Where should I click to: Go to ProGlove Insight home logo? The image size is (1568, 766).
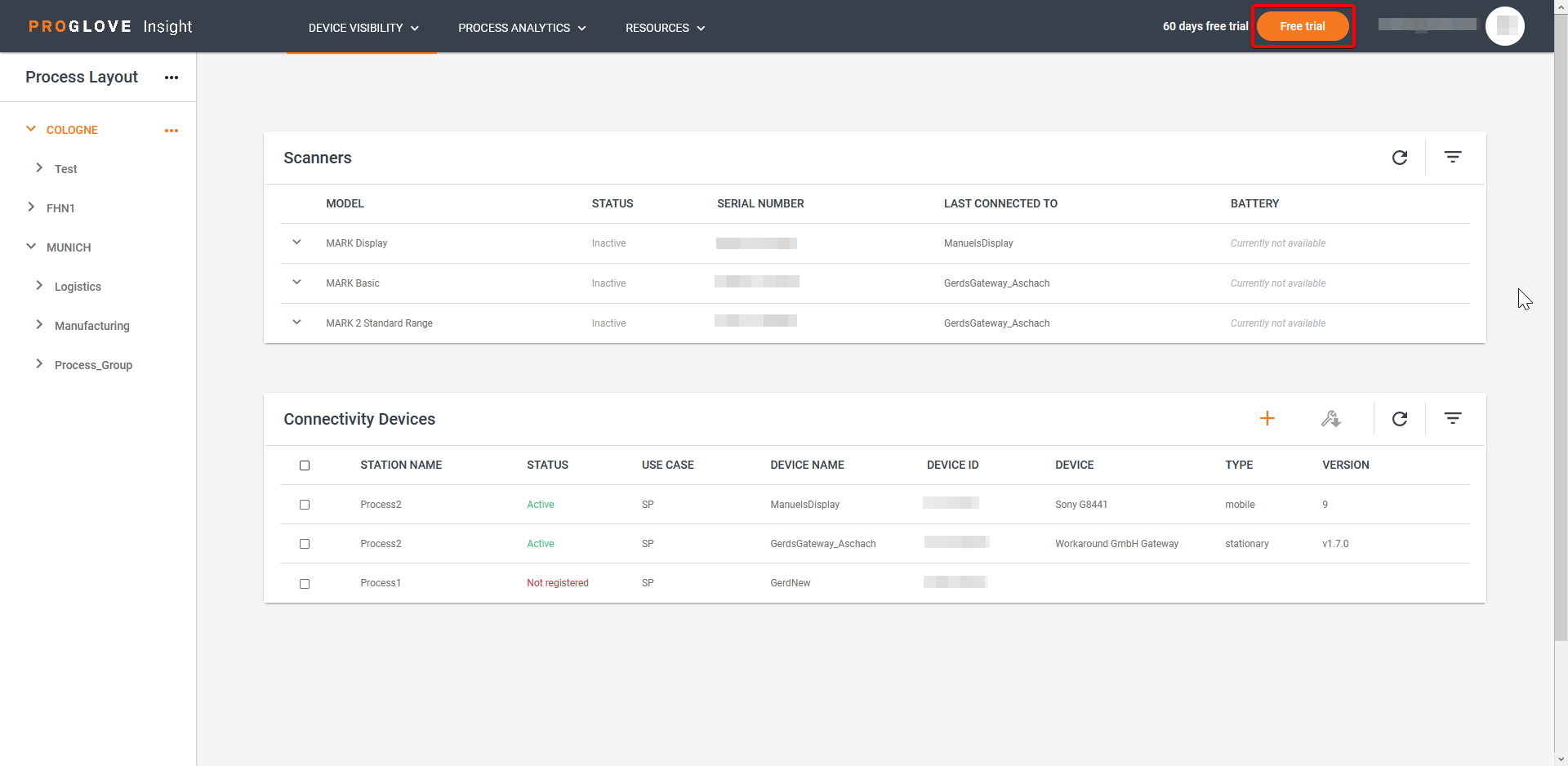point(110,26)
